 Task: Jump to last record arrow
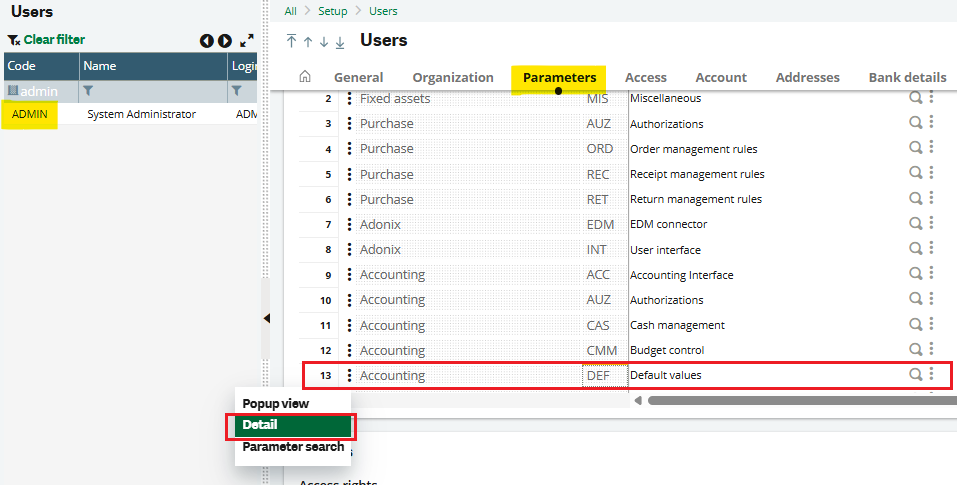pyautogui.click(x=340, y=41)
